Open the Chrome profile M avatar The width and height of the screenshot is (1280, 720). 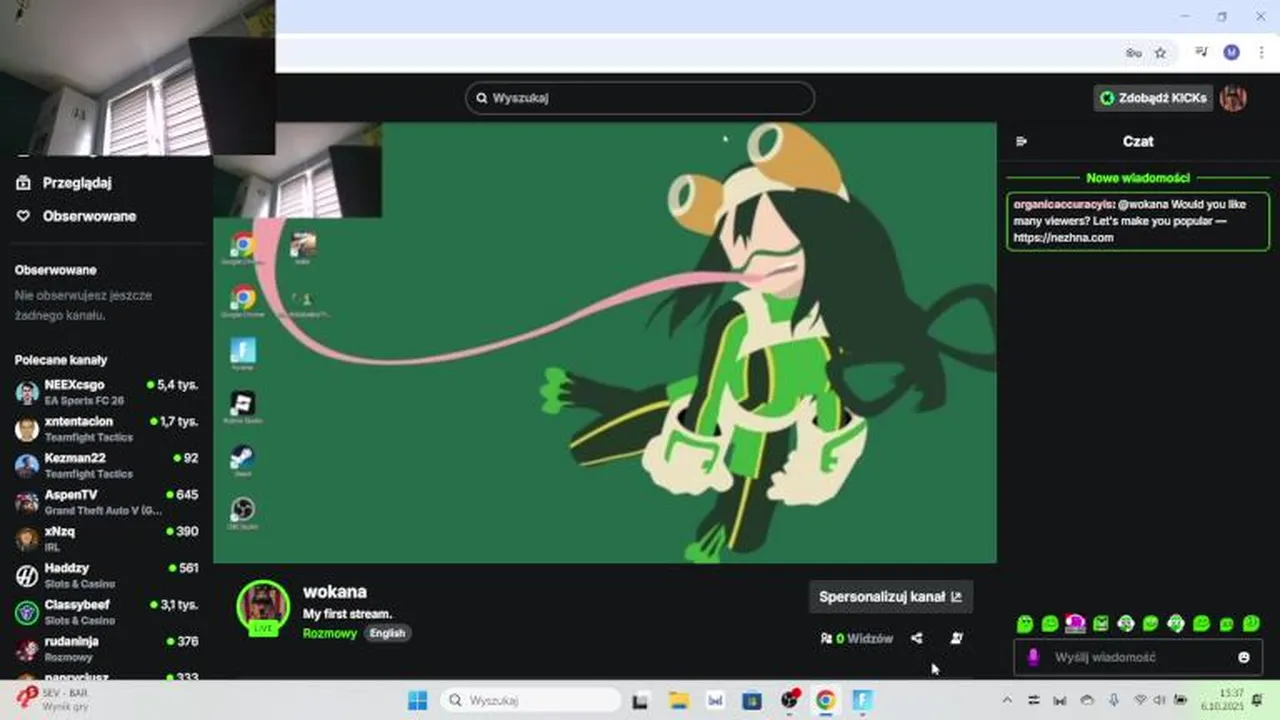point(1231,53)
